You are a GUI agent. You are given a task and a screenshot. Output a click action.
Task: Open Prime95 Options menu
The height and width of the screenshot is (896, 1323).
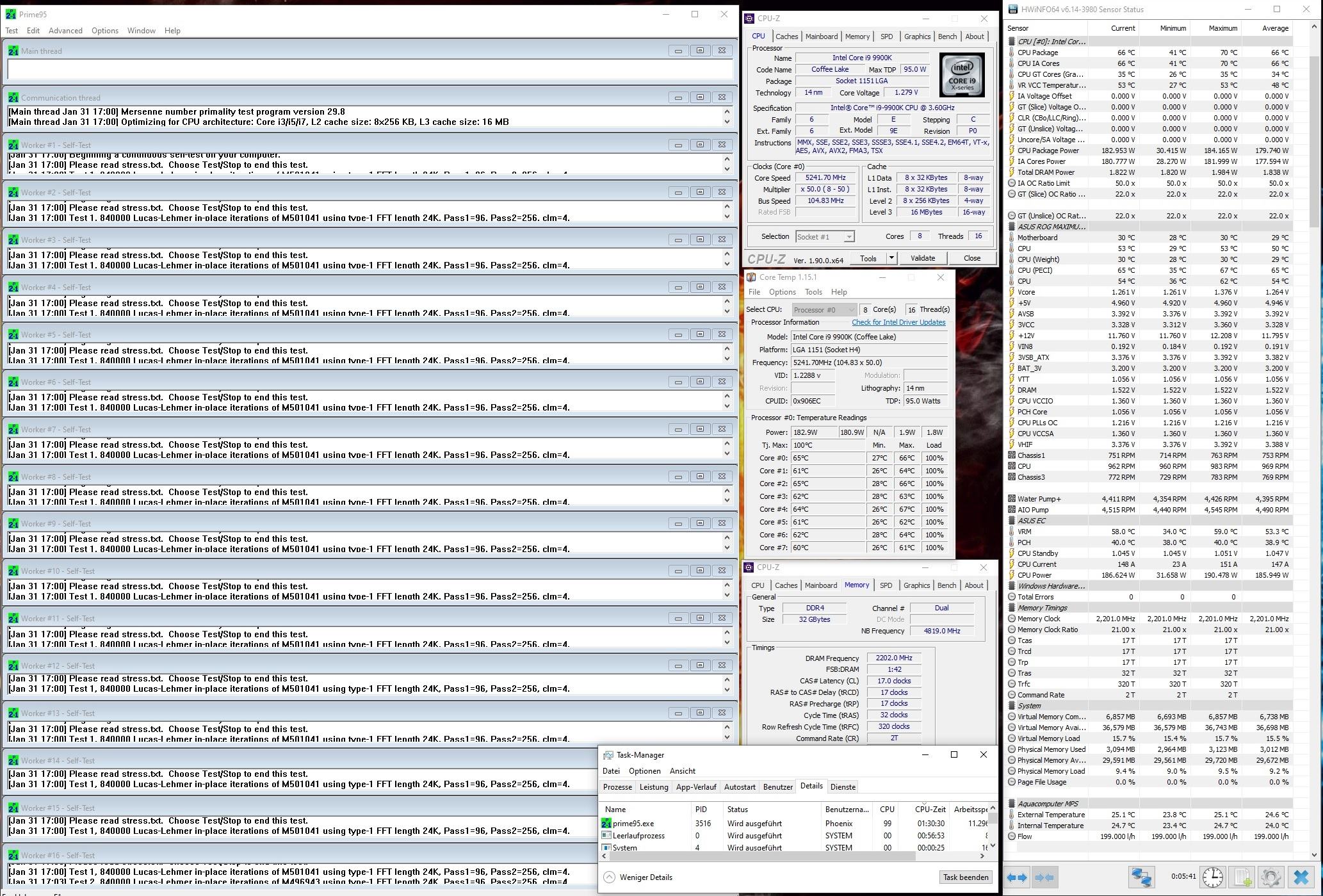pos(105,31)
